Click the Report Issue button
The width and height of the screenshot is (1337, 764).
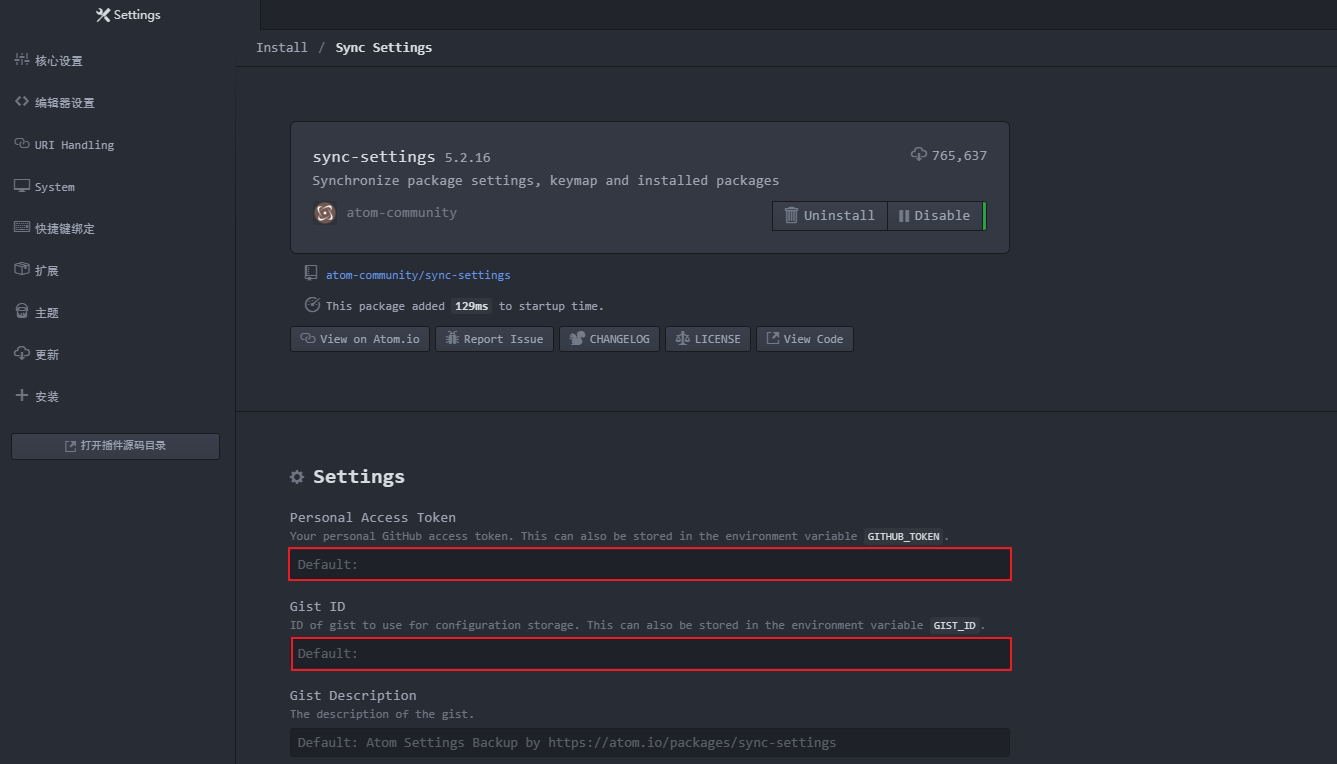[494, 339]
